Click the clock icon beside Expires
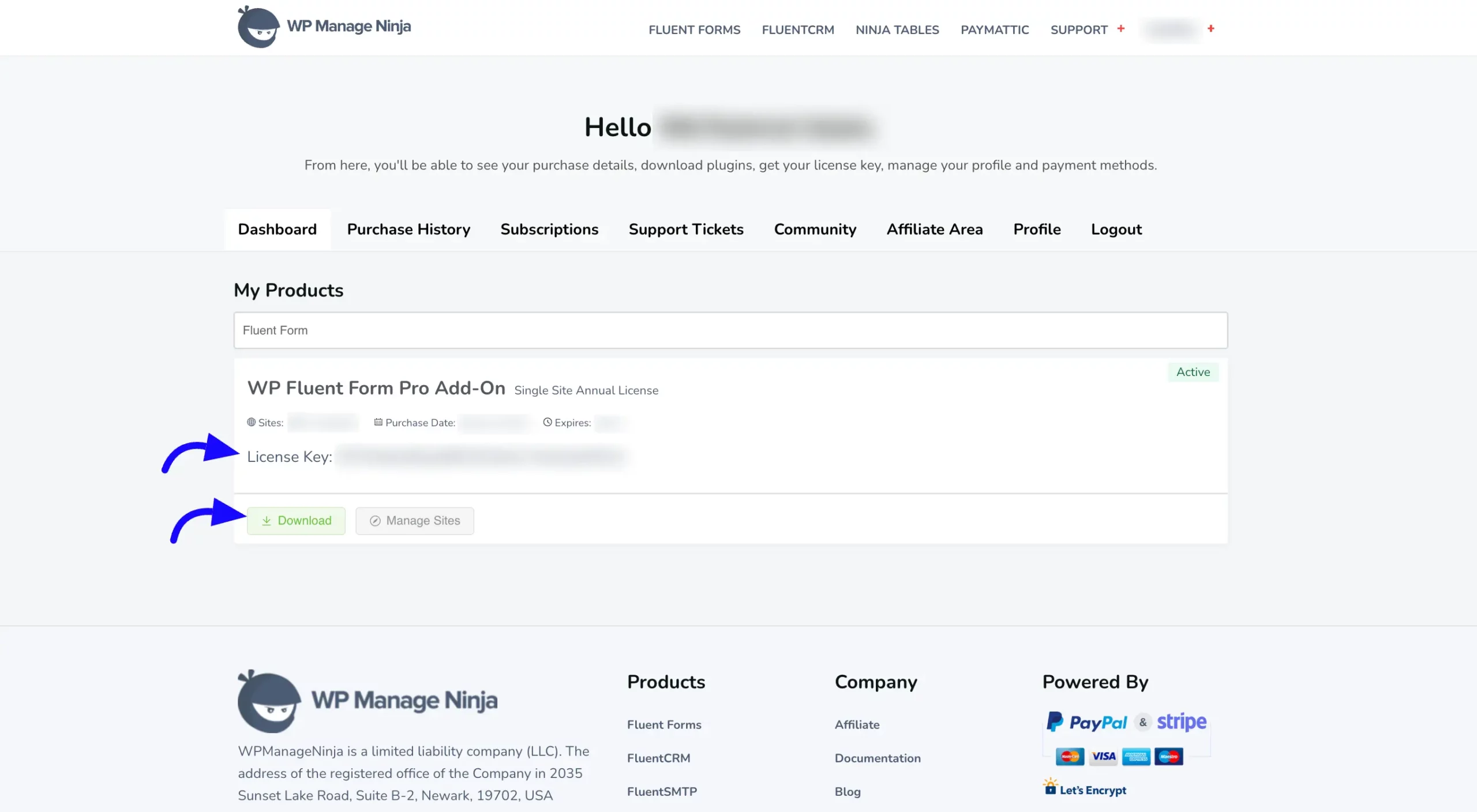This screenshot has height=812, width=1477. (547, 422)
